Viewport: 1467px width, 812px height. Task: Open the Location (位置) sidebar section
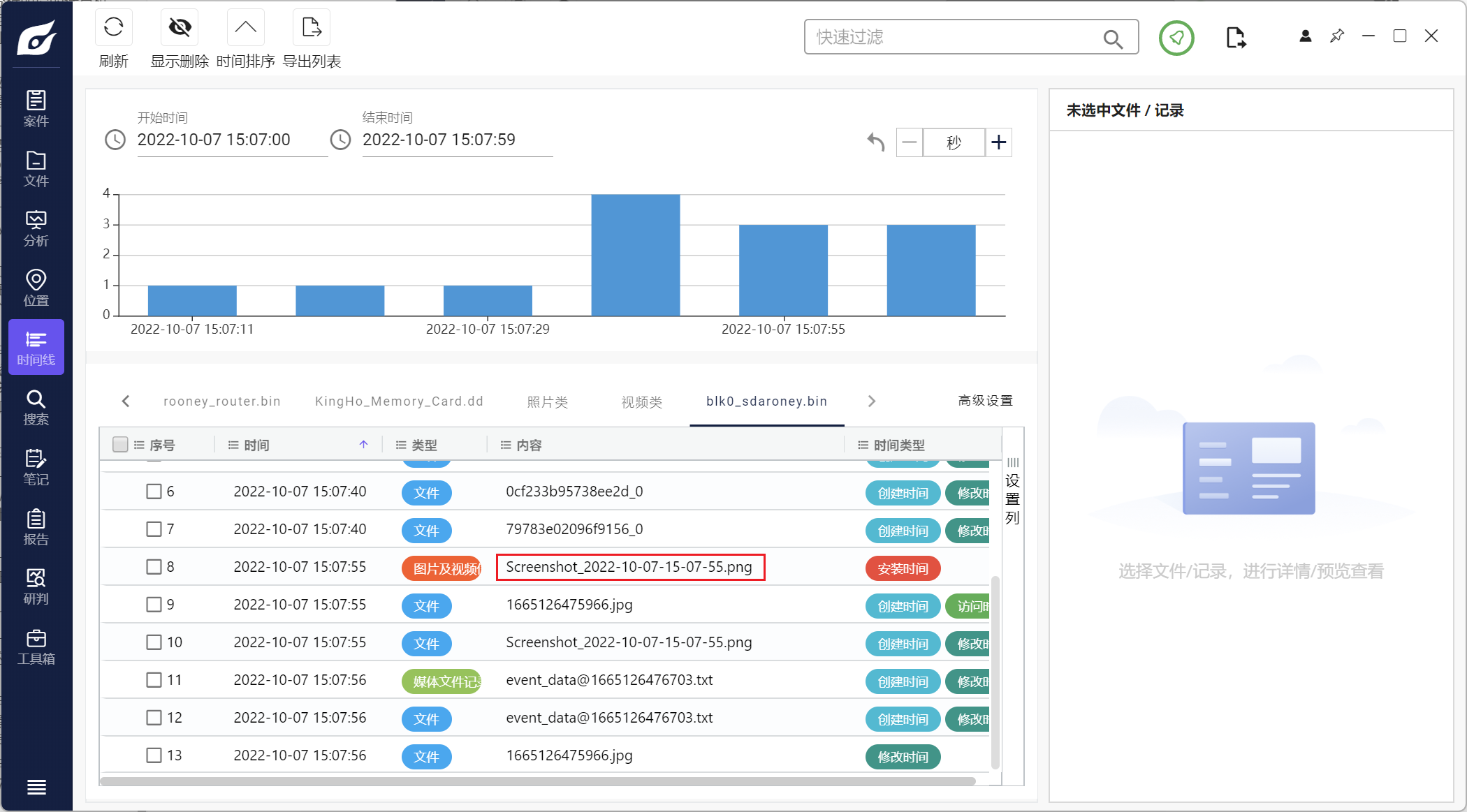(36, 288)
